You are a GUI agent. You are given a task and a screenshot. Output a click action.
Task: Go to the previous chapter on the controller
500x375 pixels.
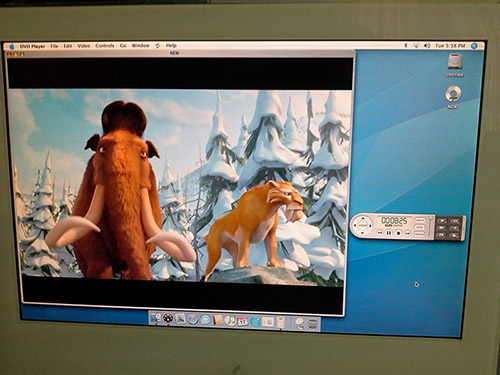coord(380,232)
